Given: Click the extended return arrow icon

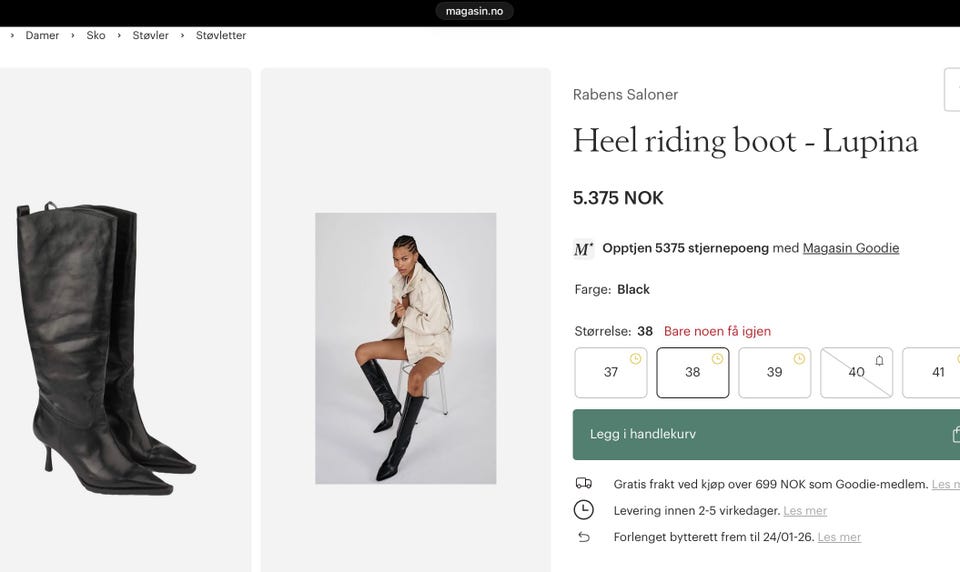Looking at the screenshot, I should point(584,537).
